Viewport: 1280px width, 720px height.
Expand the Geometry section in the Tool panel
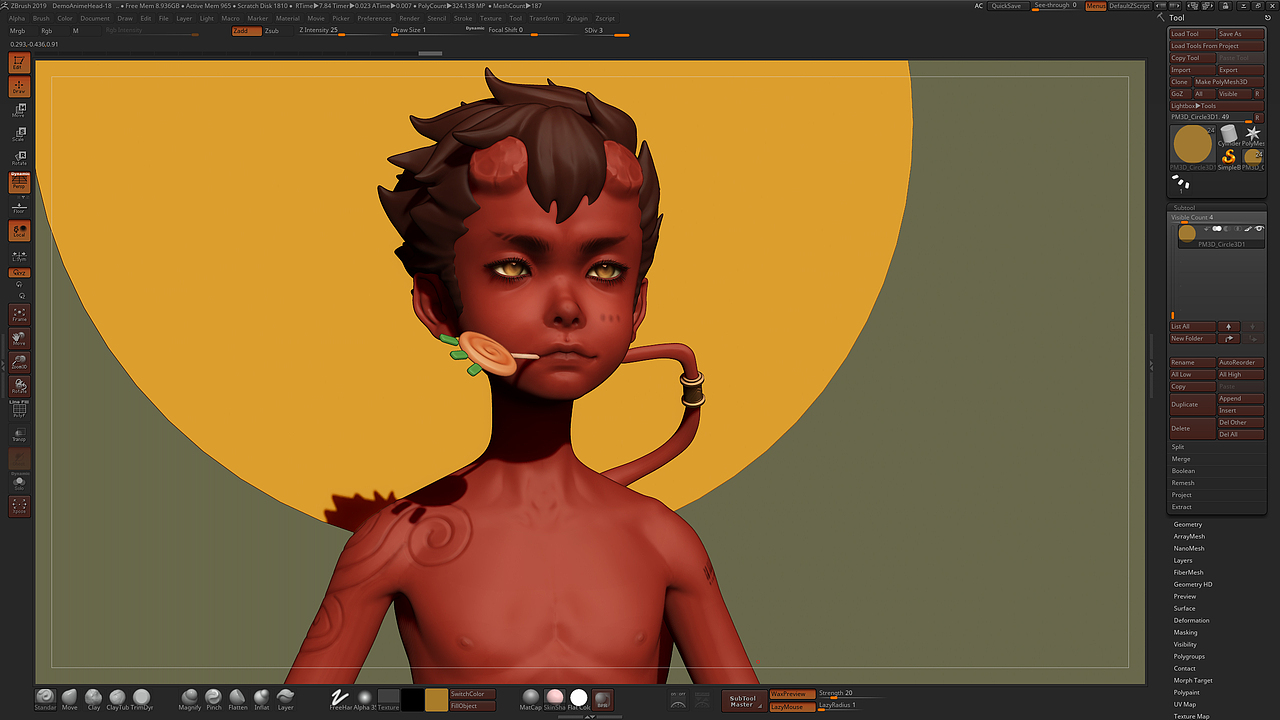coord(1190,524)
